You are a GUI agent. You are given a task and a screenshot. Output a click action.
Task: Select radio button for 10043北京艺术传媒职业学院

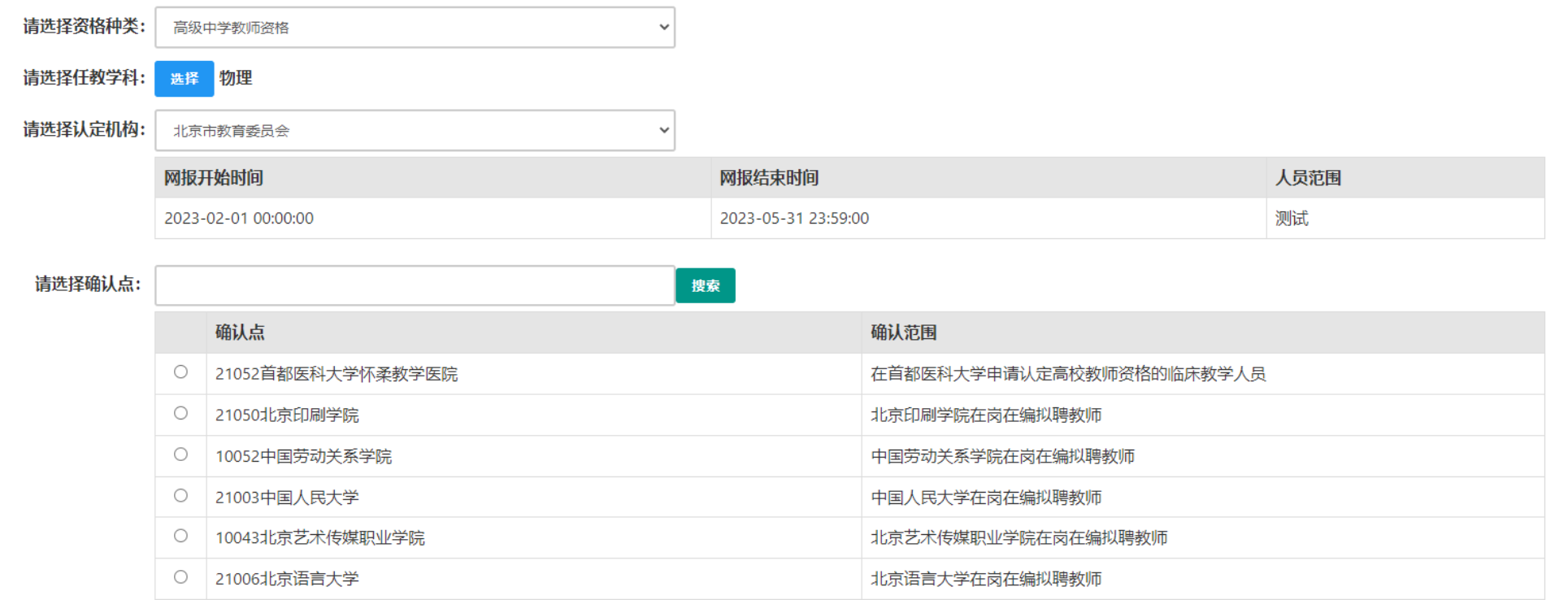tap(180, 536)
